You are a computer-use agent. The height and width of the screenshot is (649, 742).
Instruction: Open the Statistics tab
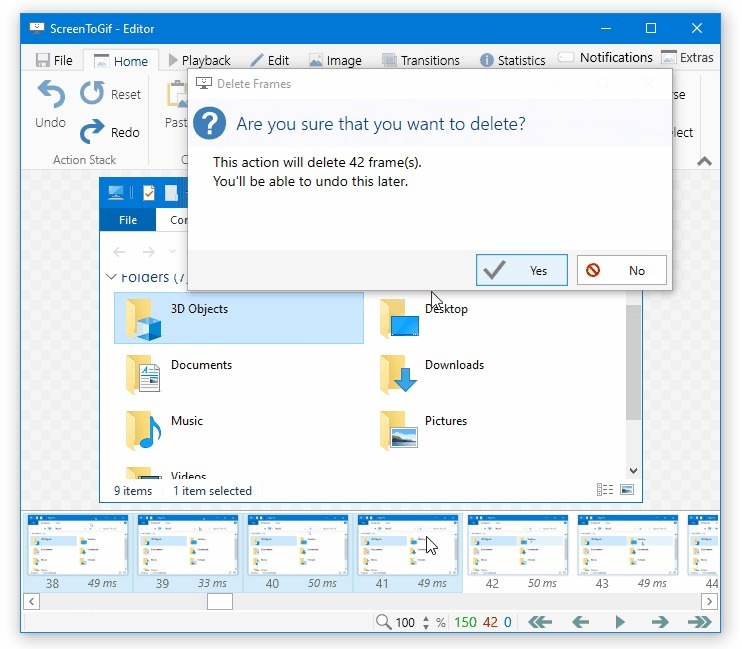(512, 61)
